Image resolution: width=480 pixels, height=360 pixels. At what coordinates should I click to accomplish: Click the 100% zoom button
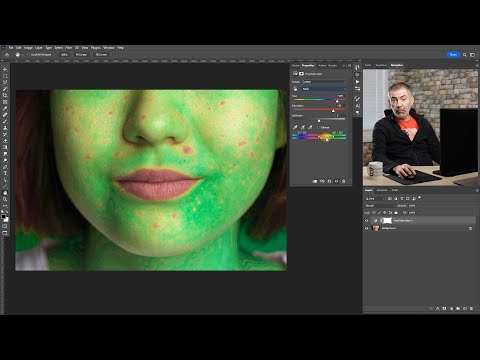(64, 55)
